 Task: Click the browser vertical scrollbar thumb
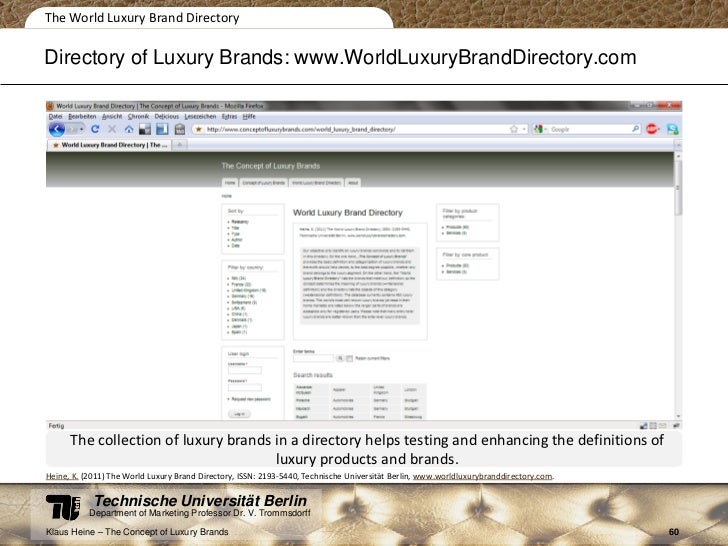click(678, 188)
